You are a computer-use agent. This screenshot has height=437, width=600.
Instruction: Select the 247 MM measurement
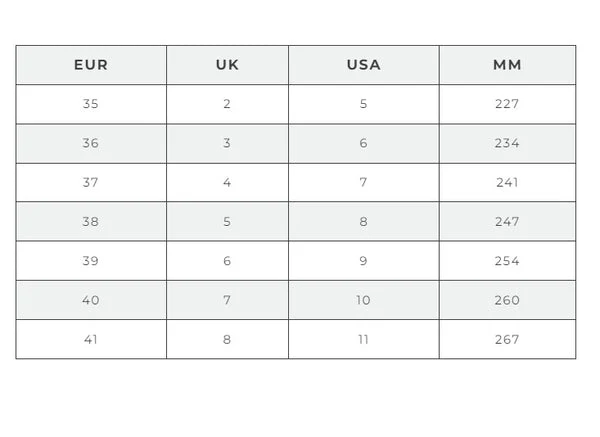(507, 222)
